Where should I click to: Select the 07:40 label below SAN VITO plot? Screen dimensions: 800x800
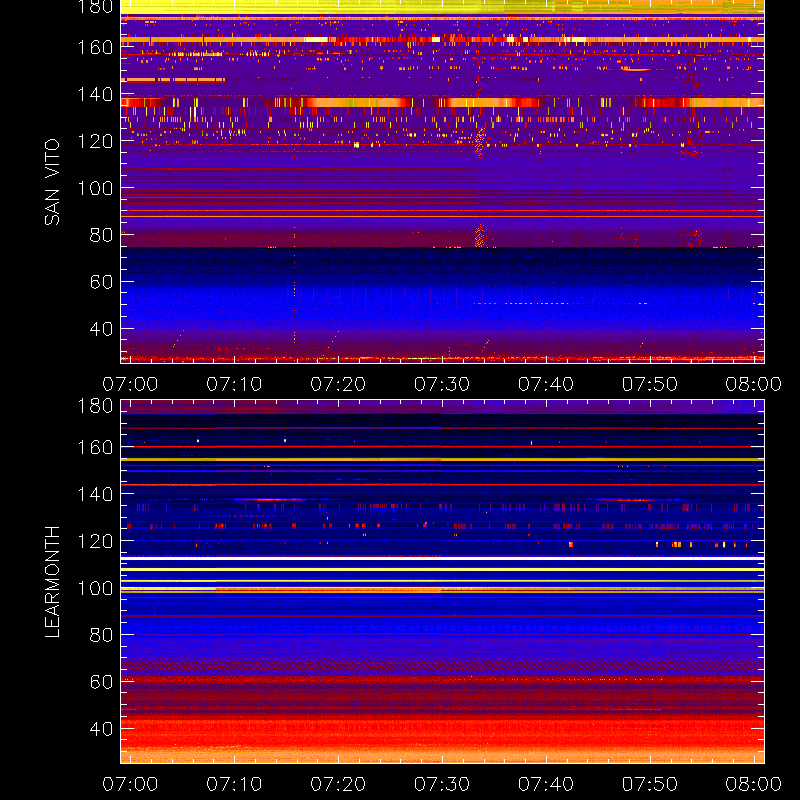(x=546, y=384)
